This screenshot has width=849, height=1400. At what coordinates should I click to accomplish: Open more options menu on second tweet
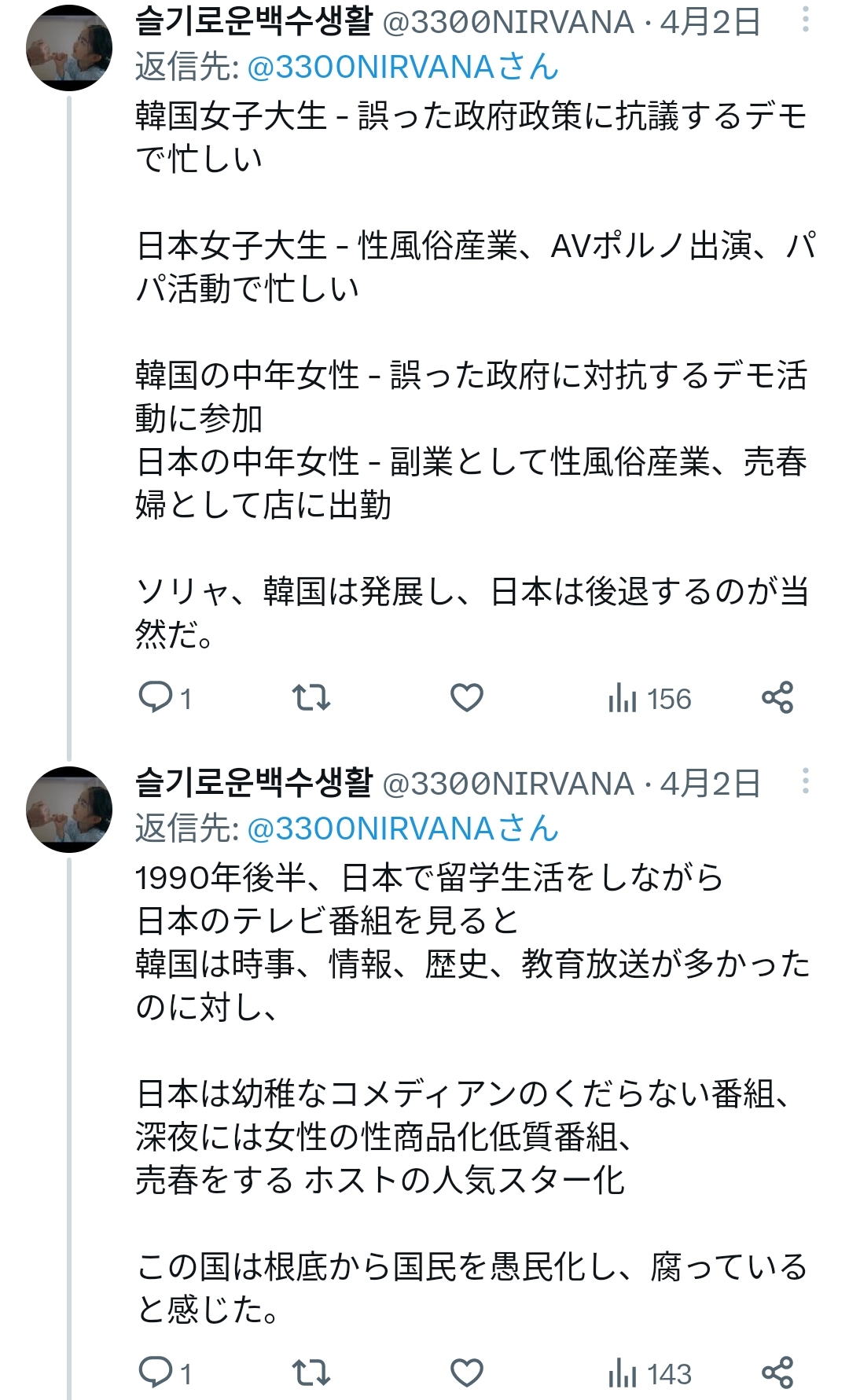[x=805, y=781]
